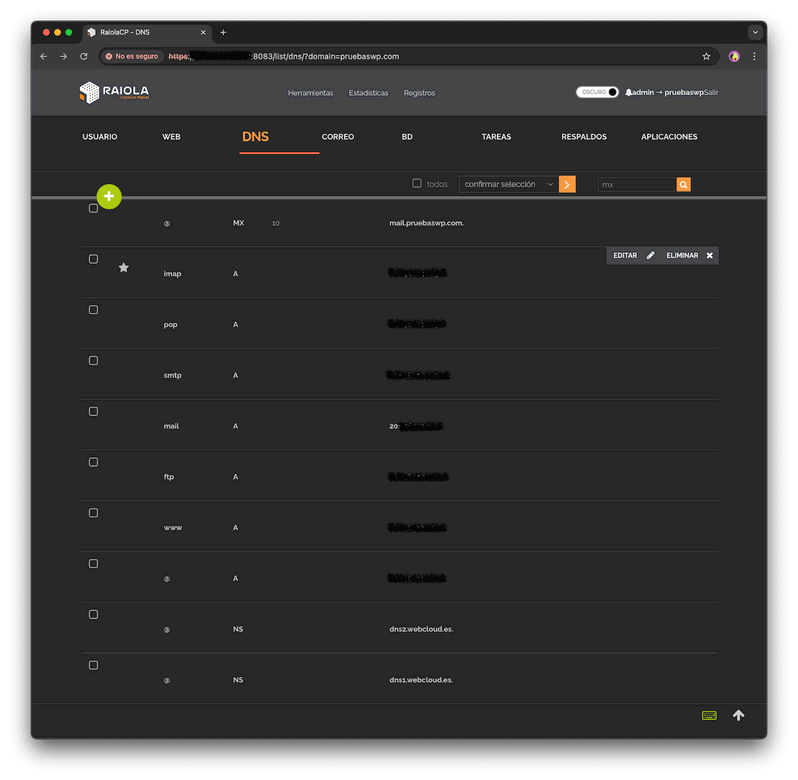Tick the checkbox for the smtp record

pos(94,360)
